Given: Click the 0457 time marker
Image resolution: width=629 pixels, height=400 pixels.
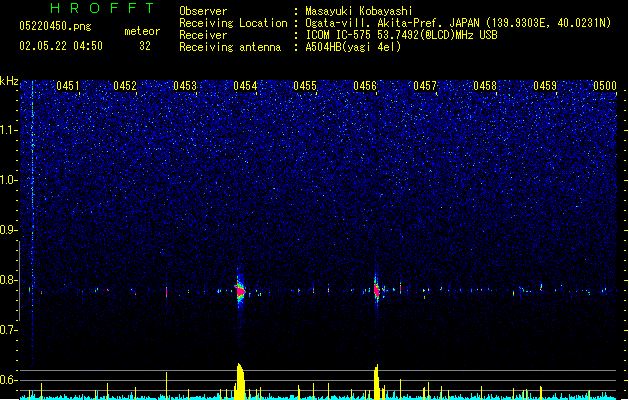Looking at the screenshot, I should (x=425, y=86).
